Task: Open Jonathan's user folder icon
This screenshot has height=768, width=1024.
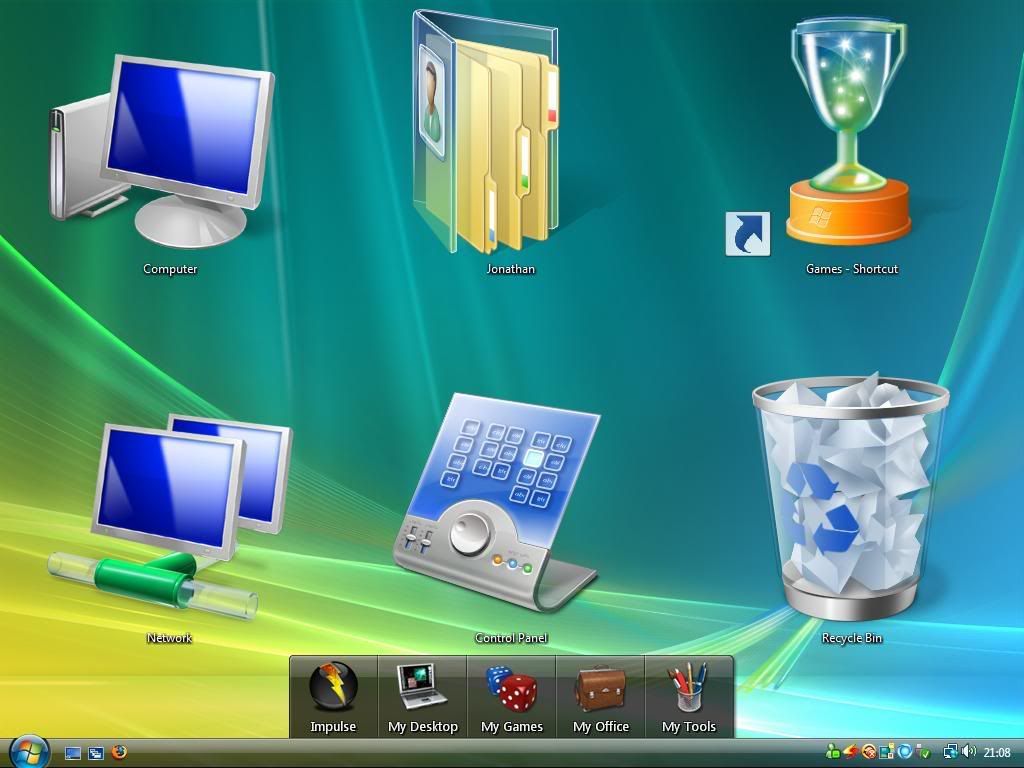Action: coord(485,133)
